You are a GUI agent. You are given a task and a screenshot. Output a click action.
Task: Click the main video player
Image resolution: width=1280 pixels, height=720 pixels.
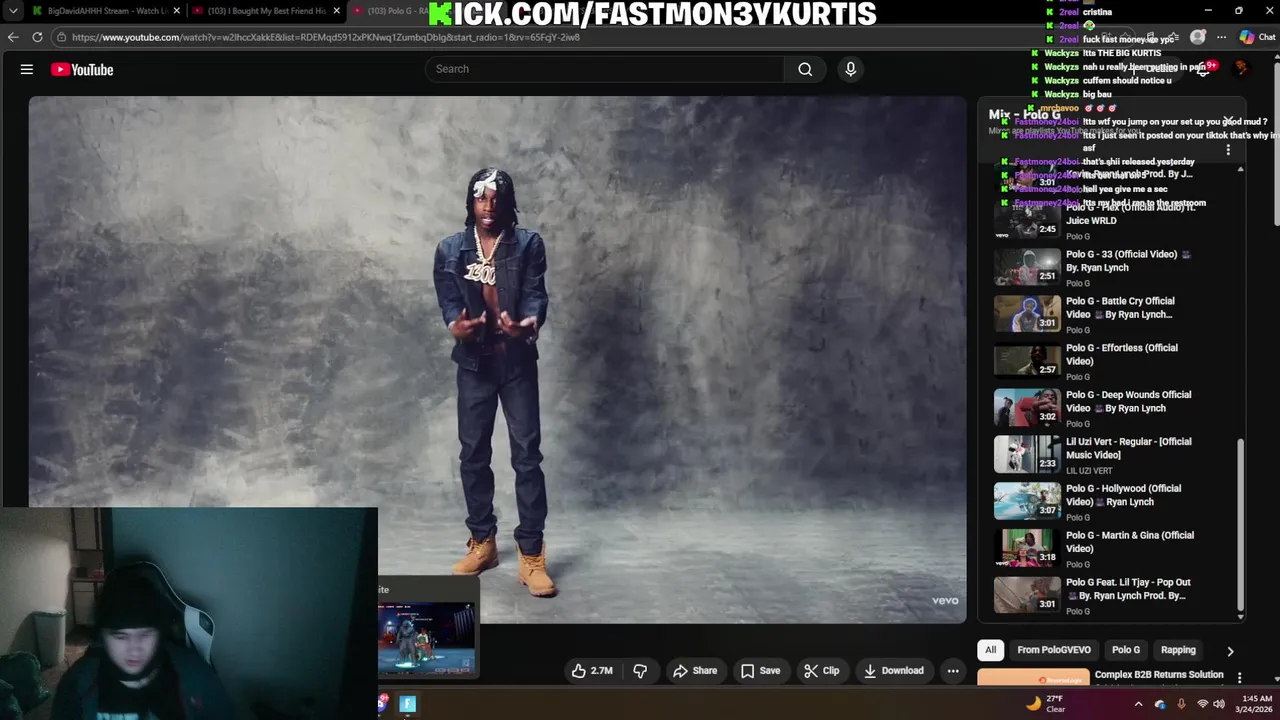point(497,360)
